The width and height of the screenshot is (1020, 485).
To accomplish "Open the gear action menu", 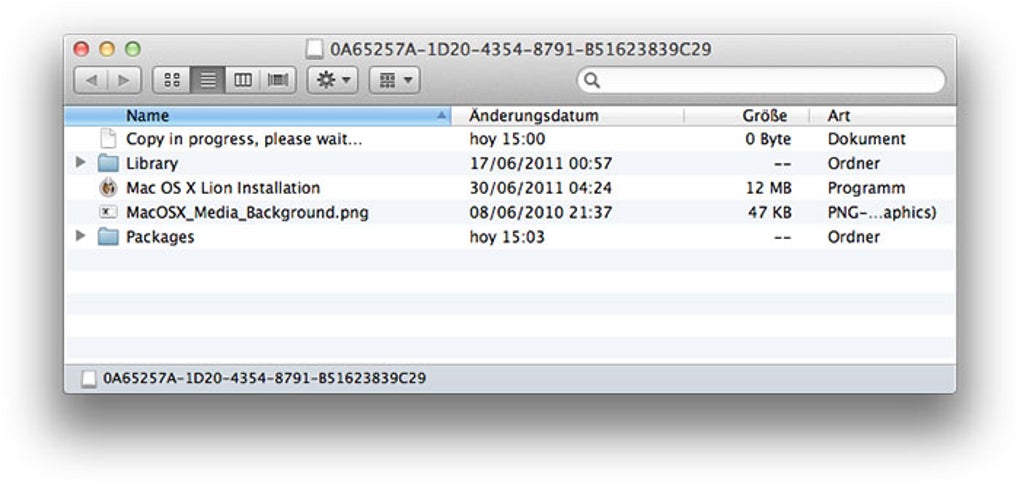I will (x=332, y=80).
